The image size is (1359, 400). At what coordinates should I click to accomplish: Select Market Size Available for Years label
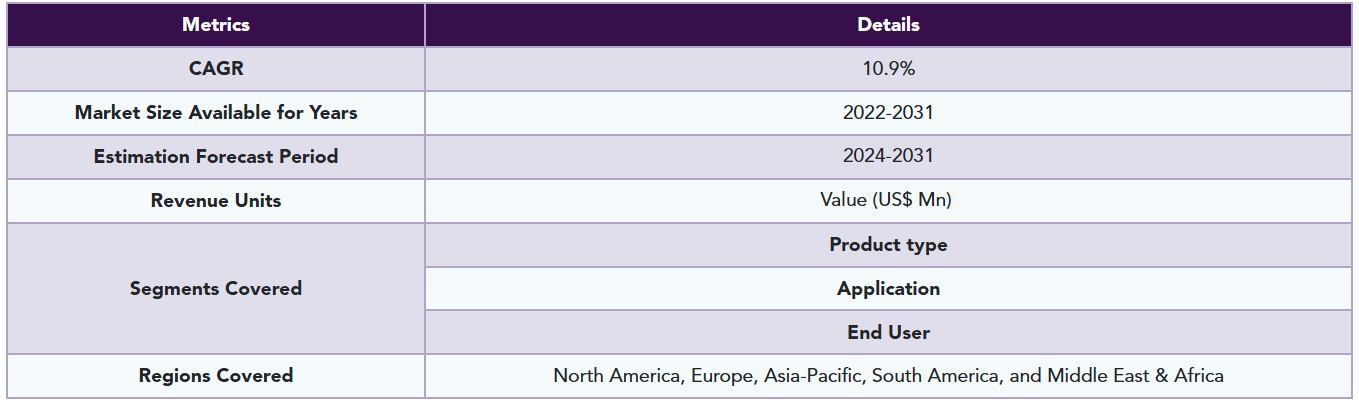point(216,113)
